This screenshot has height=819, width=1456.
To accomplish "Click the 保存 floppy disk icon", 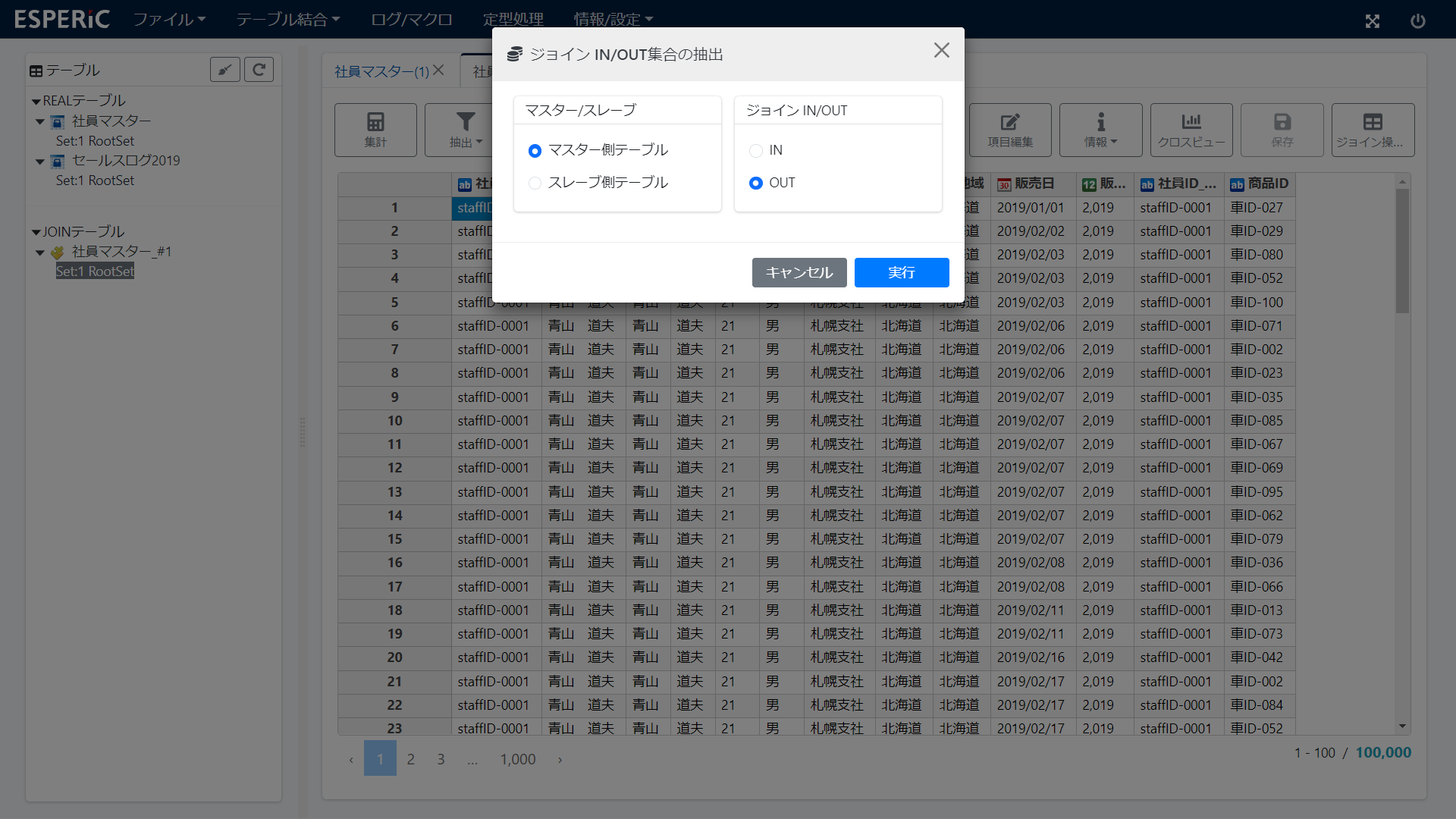I will (x=1282, y=122).
